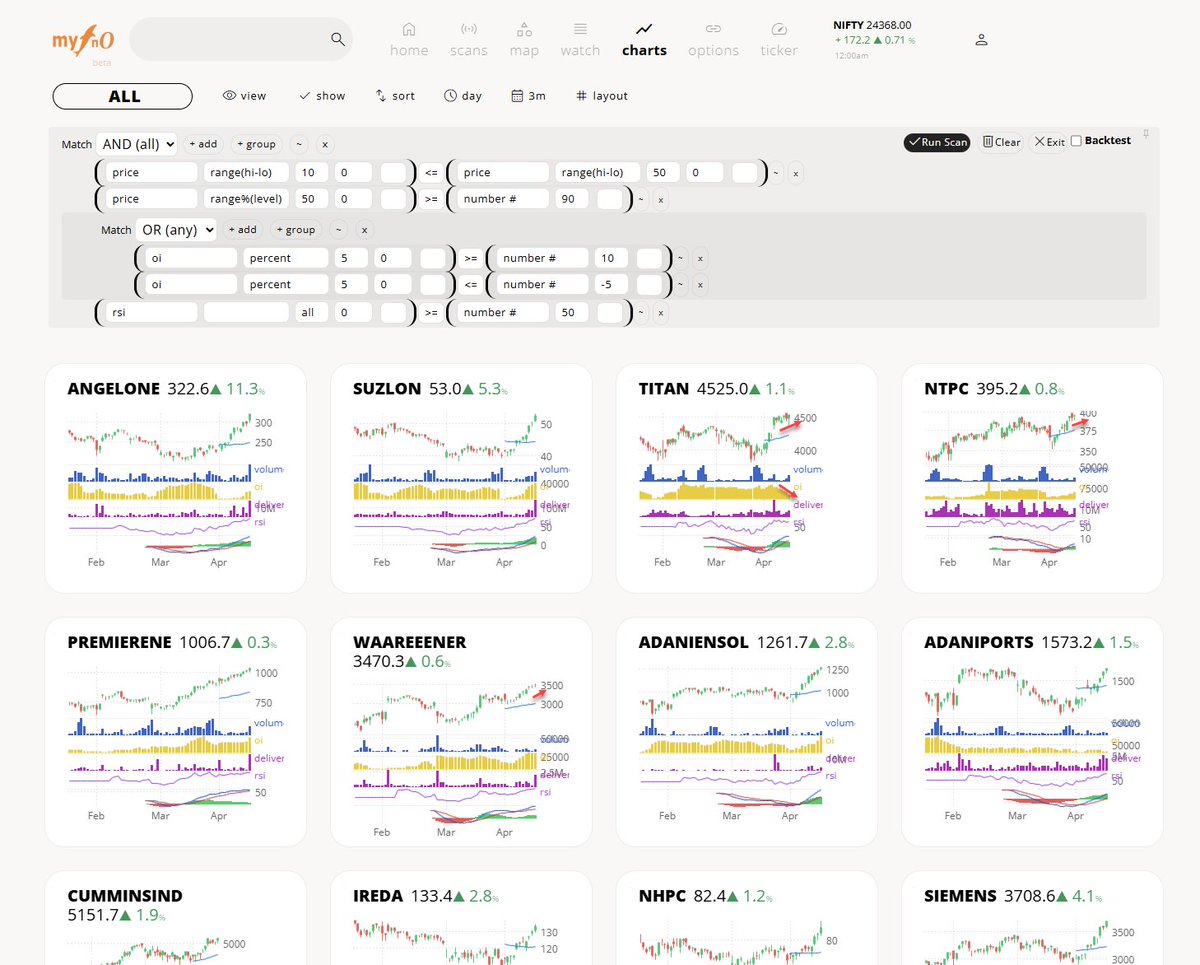
Task: Open the charts tab
Action: 644,40
